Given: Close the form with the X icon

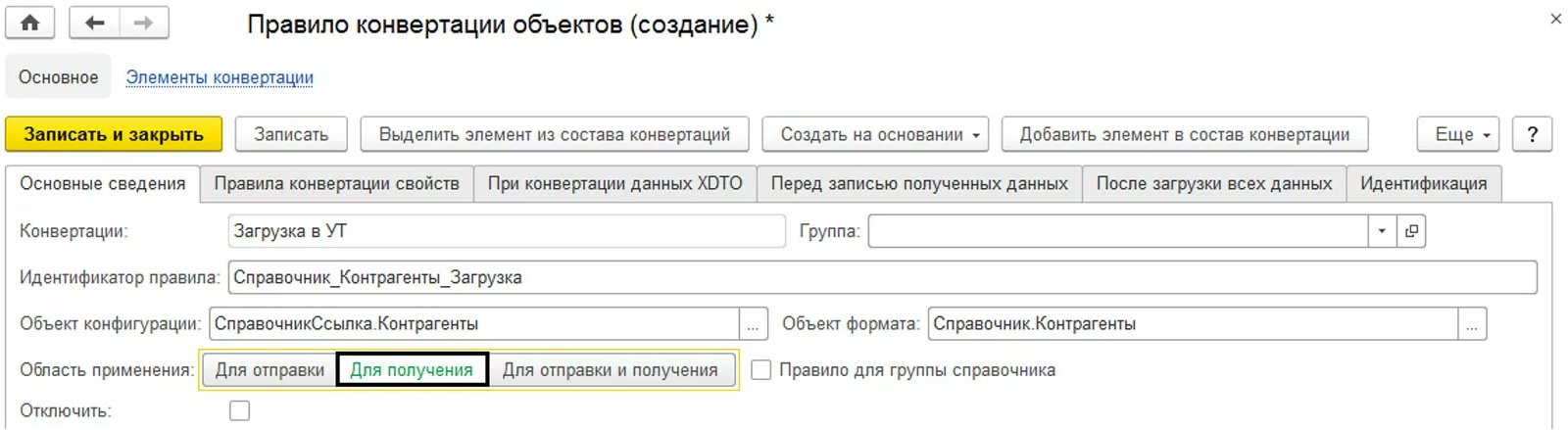Looking at the screenshot, I should [1555, 19].
